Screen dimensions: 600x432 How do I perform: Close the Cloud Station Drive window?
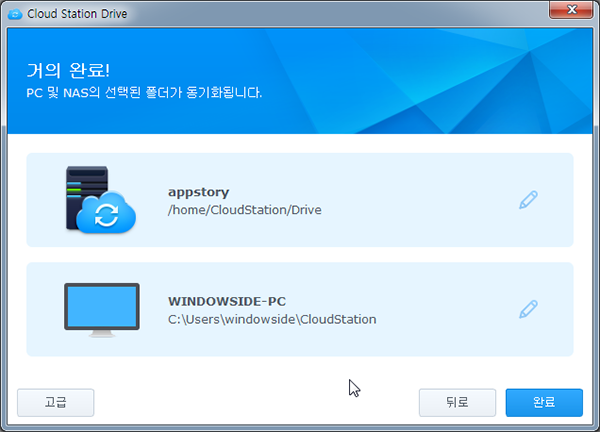tap(571, 9)
